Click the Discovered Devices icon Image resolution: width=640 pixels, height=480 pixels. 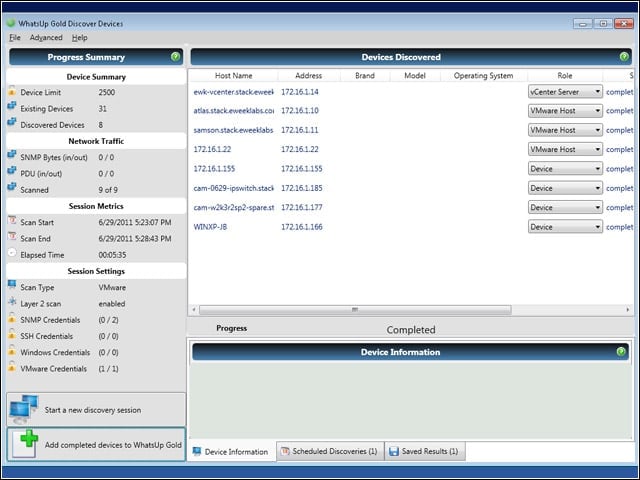12,123
